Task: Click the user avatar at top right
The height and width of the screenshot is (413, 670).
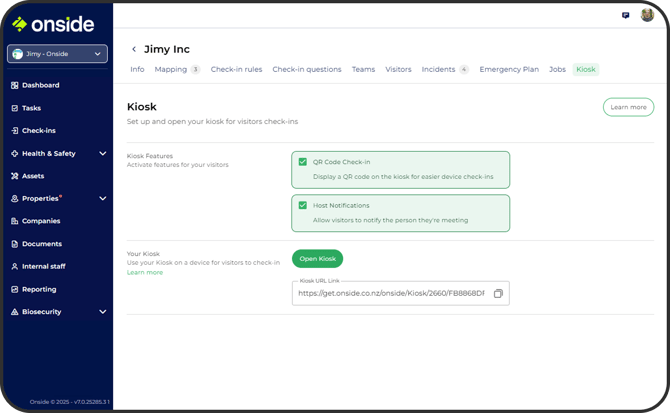Action: coord(648,16)
